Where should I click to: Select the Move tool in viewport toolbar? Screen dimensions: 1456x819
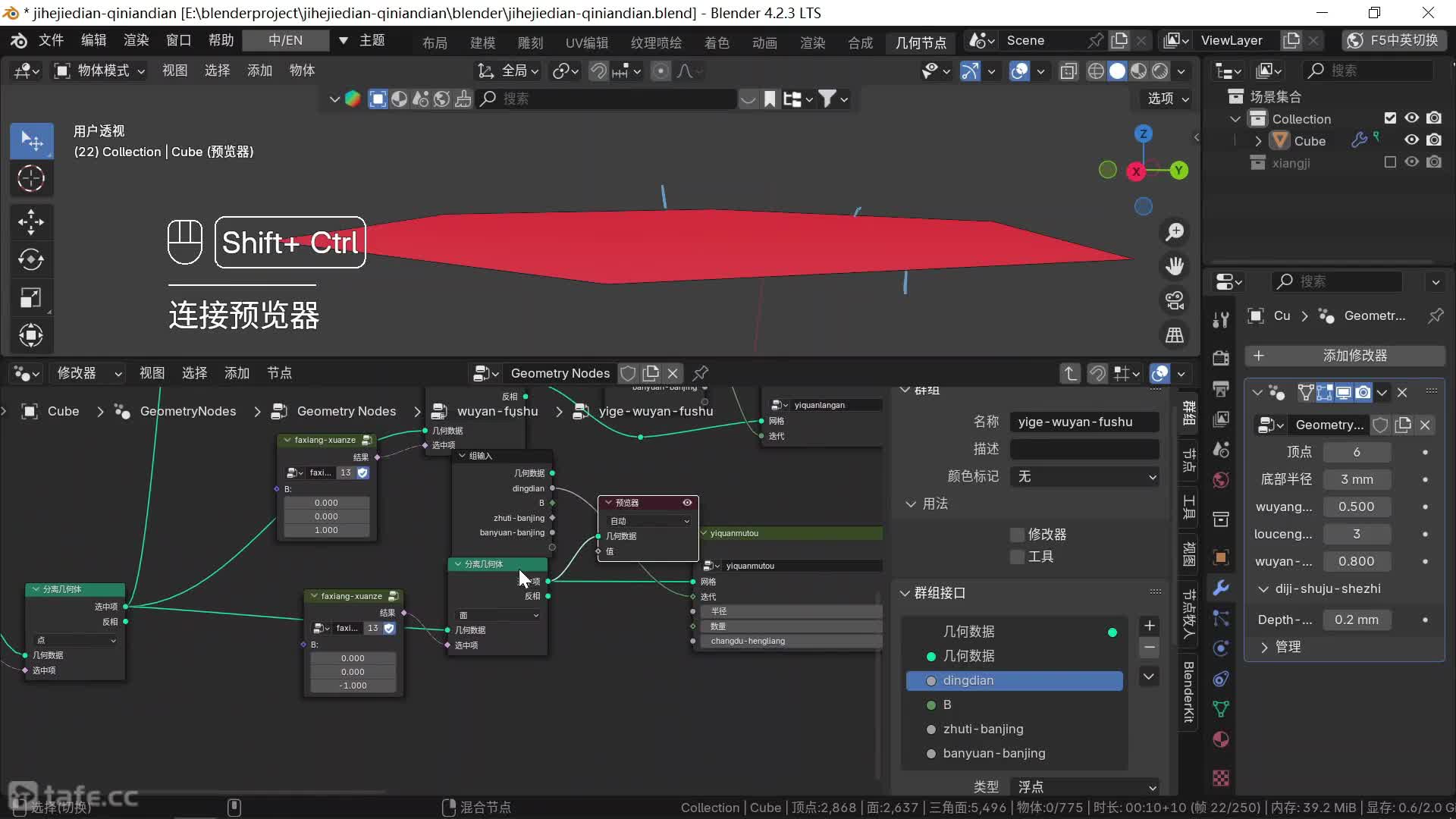[31, 221]
